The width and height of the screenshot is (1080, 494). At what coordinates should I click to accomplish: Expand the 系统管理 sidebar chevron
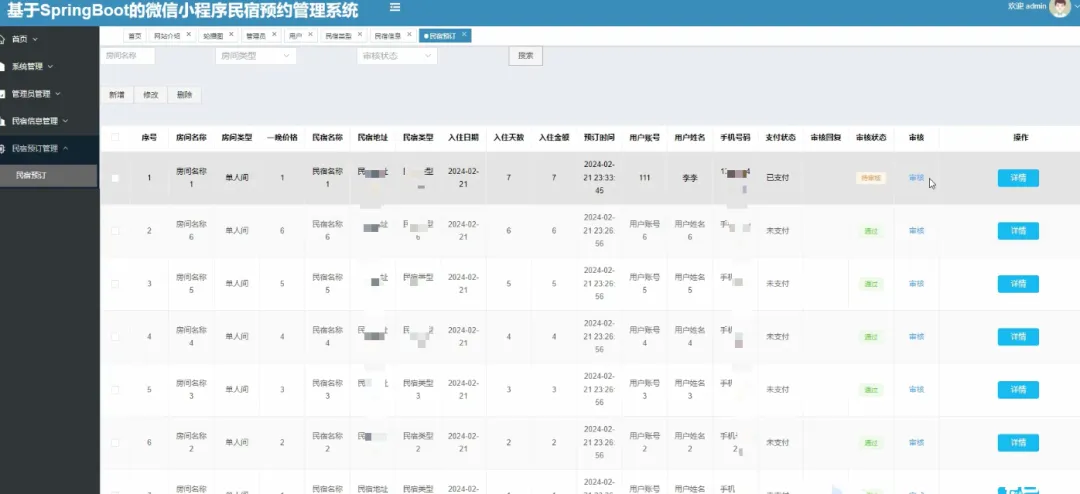(50, 67)
